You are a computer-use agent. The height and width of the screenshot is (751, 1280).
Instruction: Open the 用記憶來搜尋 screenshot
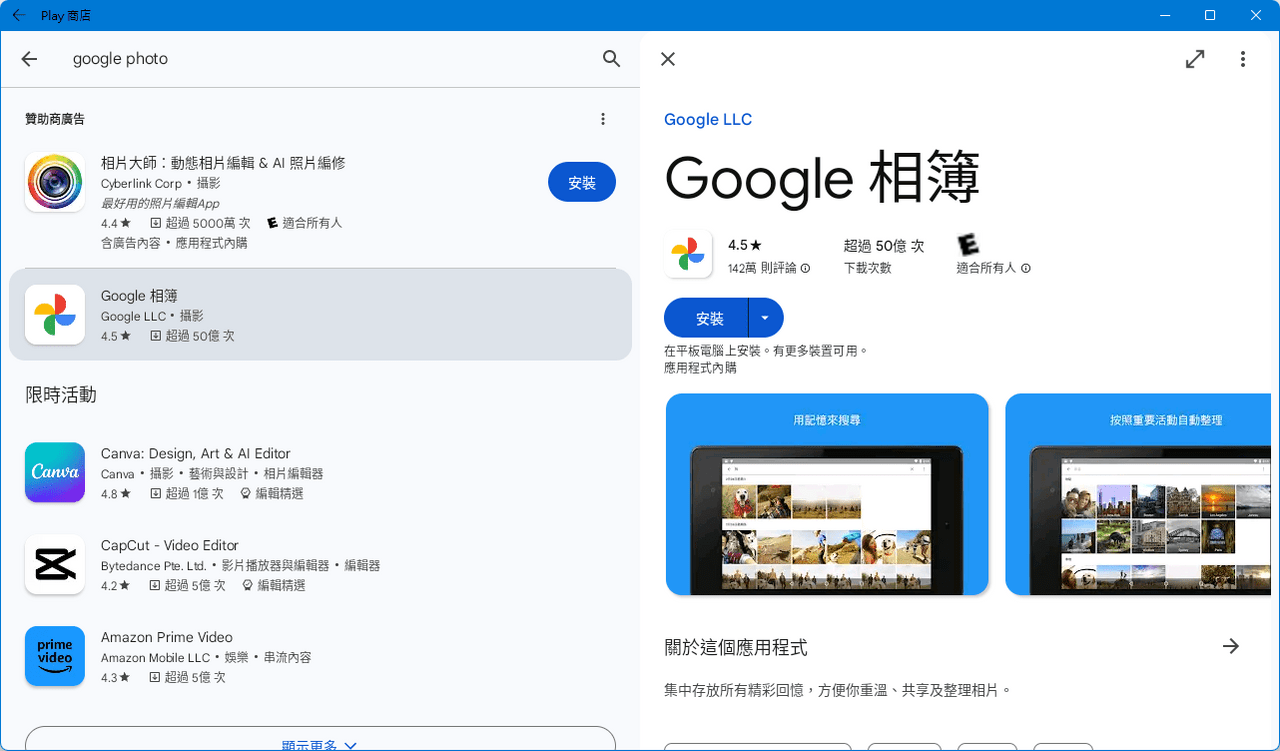[827, 495]
